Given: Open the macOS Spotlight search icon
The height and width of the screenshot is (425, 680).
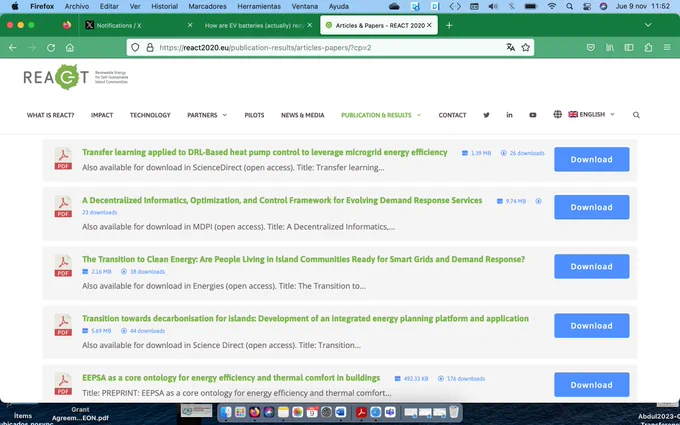Looking at the screenshot, I should [x=569, y=7].
